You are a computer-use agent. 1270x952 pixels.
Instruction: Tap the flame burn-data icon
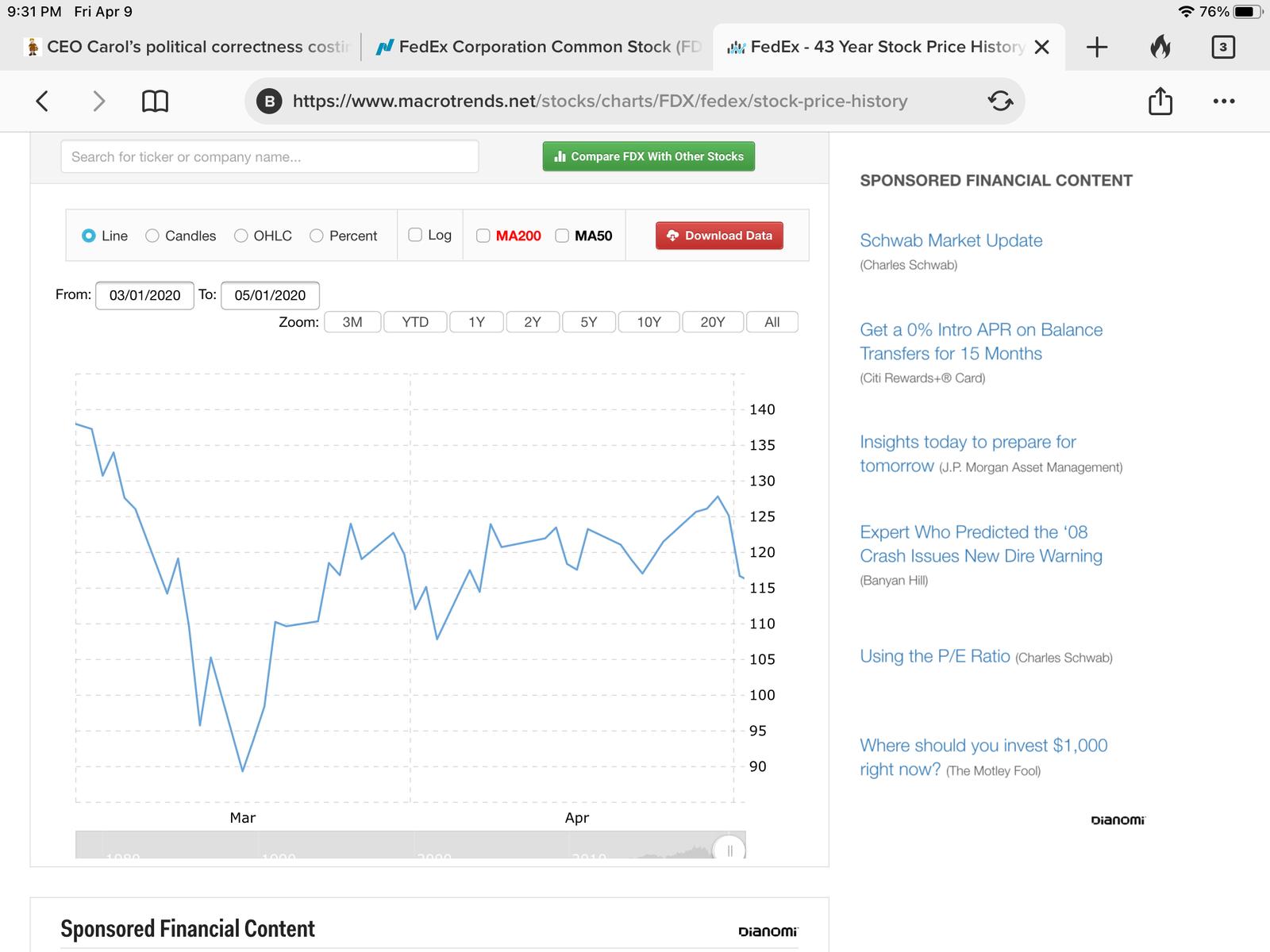coord(1160,47)
